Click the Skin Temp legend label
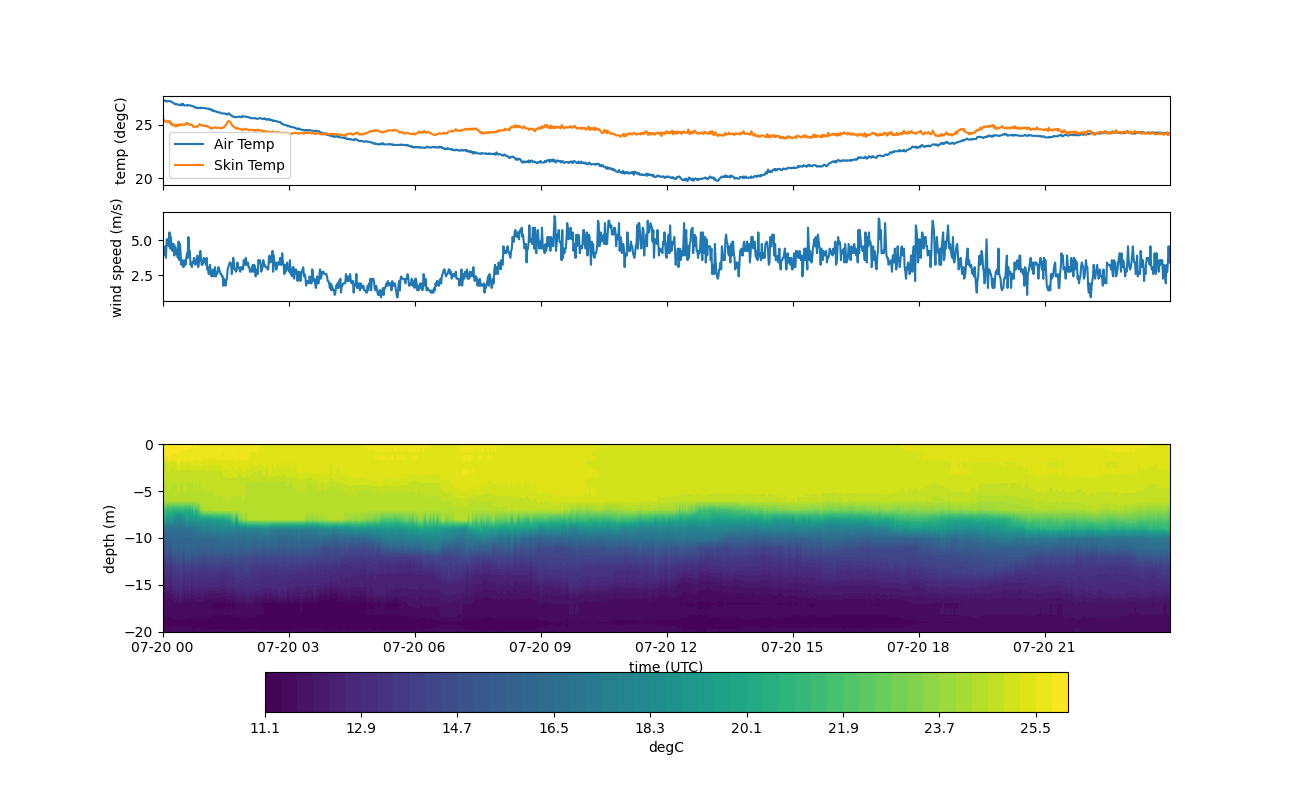1300x800 pixels. click(x=249, y=165)
